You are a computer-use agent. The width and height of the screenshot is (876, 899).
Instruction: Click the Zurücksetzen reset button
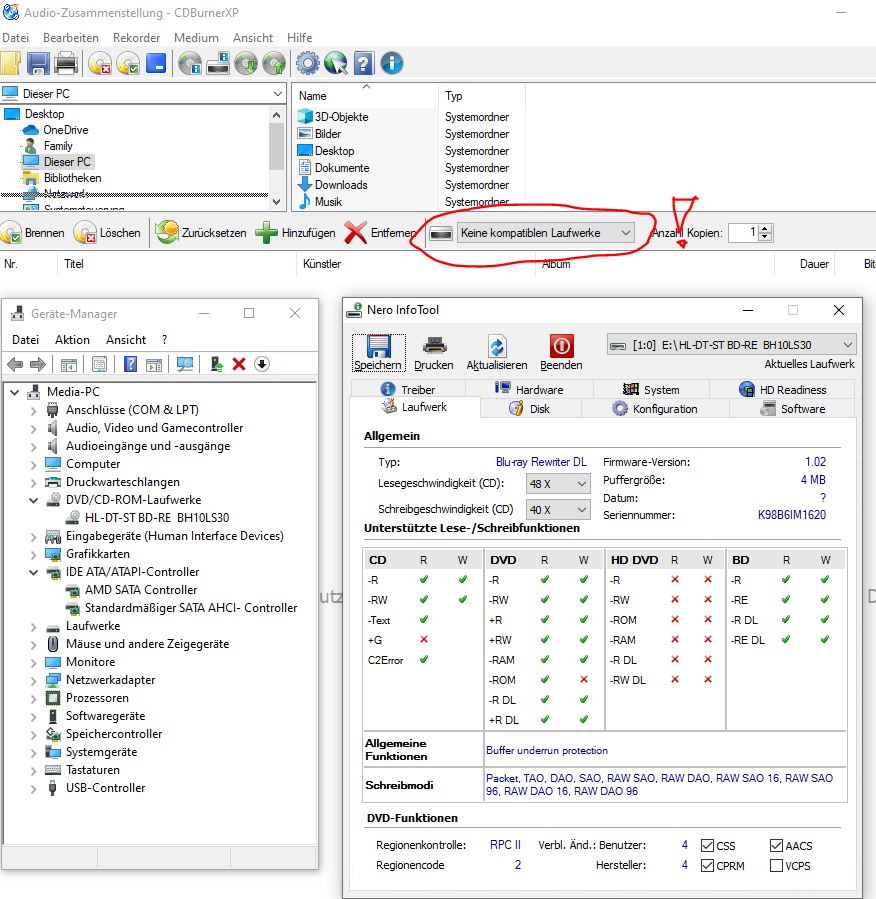point(201,233)
